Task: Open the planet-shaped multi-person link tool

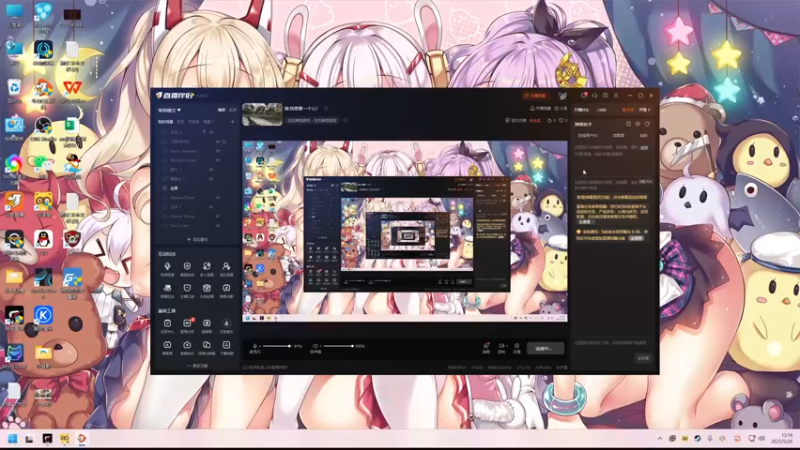Action: pyautogui.click(x=207, y=268)
